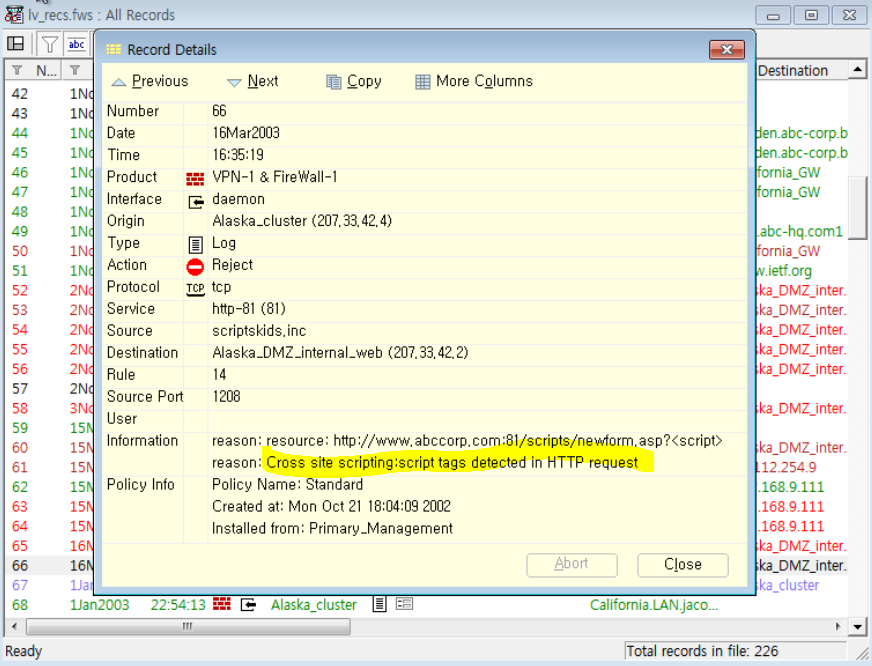
Task: Go to Previous record in details
Action: [150, 81]
